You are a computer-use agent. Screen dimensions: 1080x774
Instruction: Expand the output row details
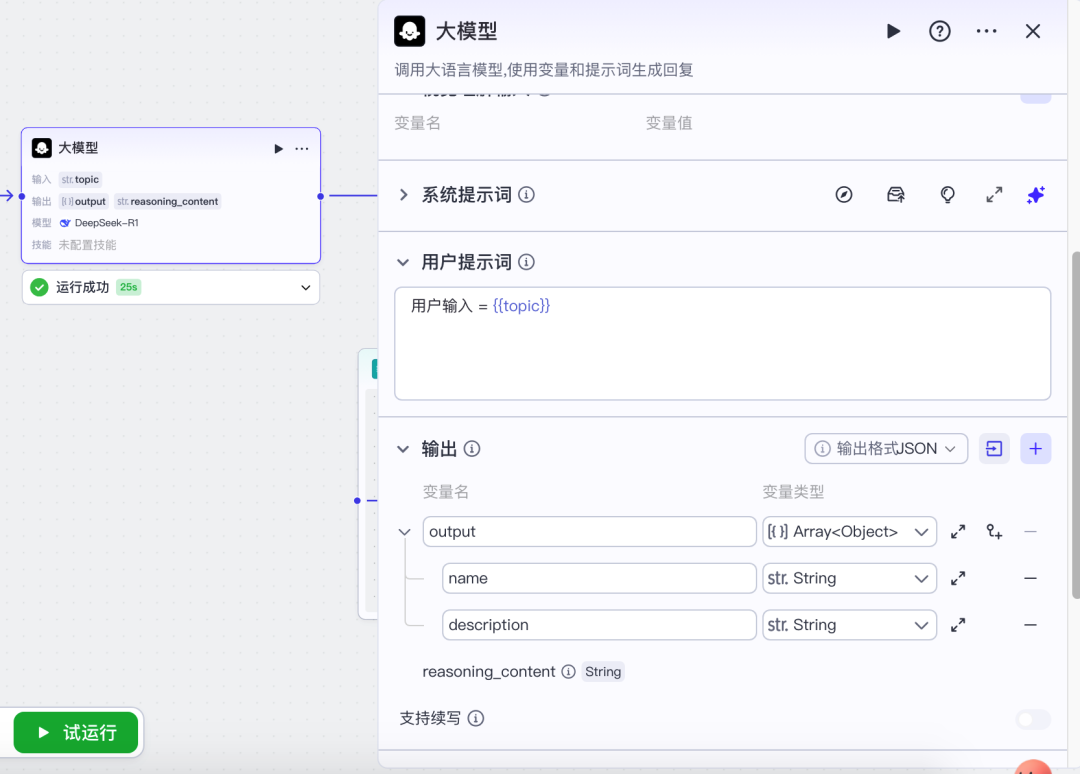(958, 532)
